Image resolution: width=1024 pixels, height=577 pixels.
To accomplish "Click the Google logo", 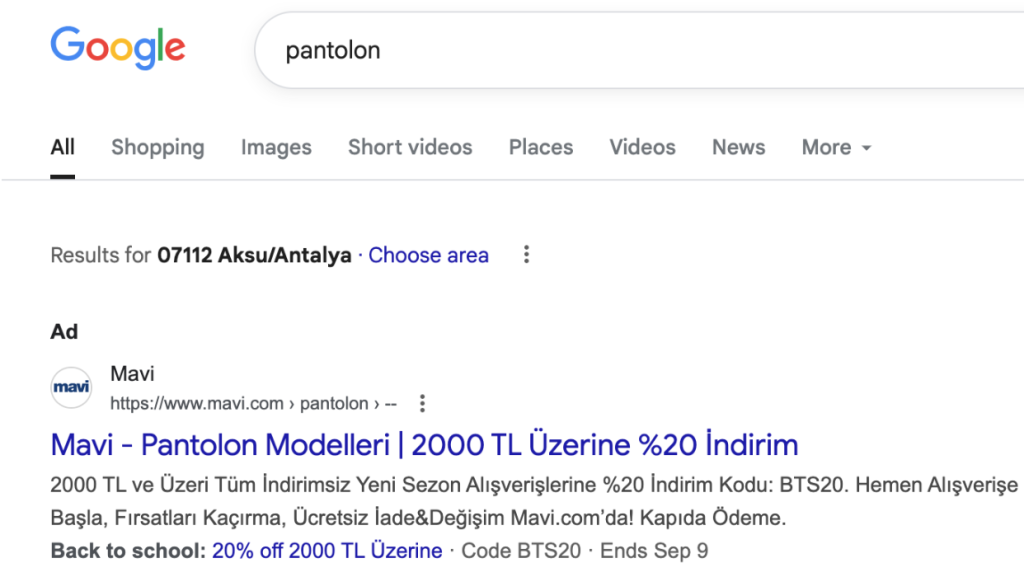I will [118, 48].
